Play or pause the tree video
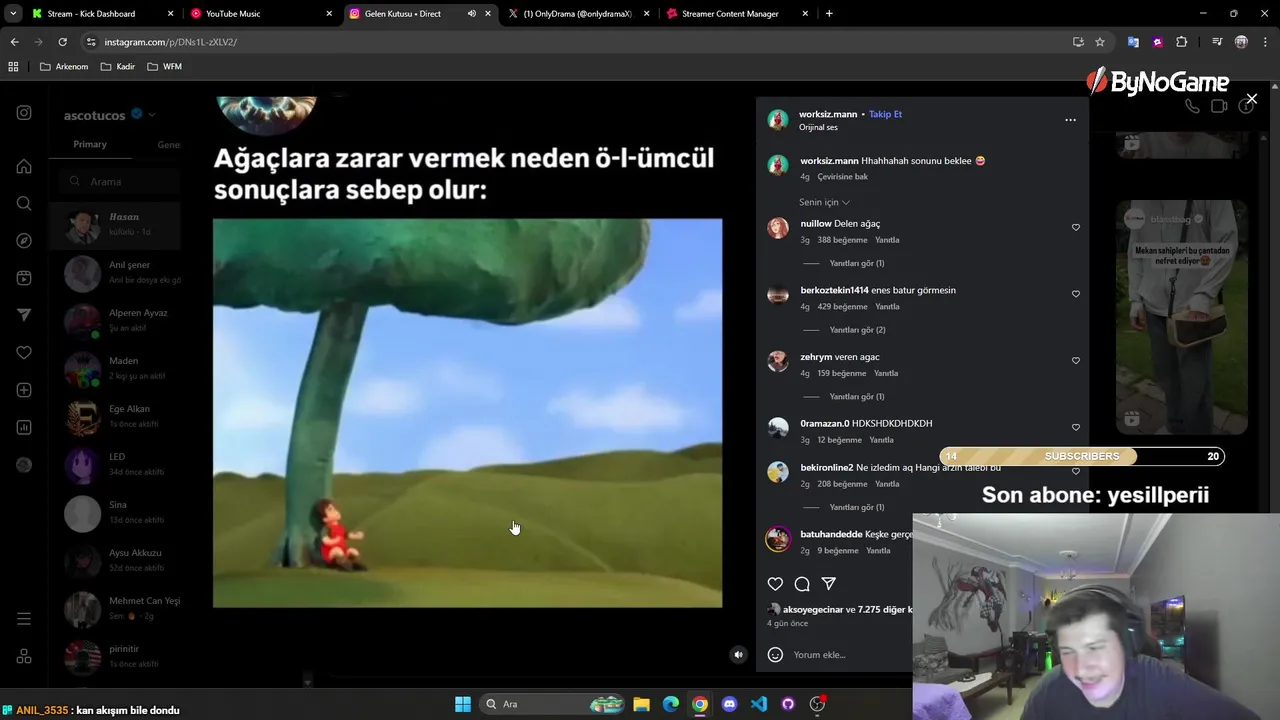 coord(467,413)
